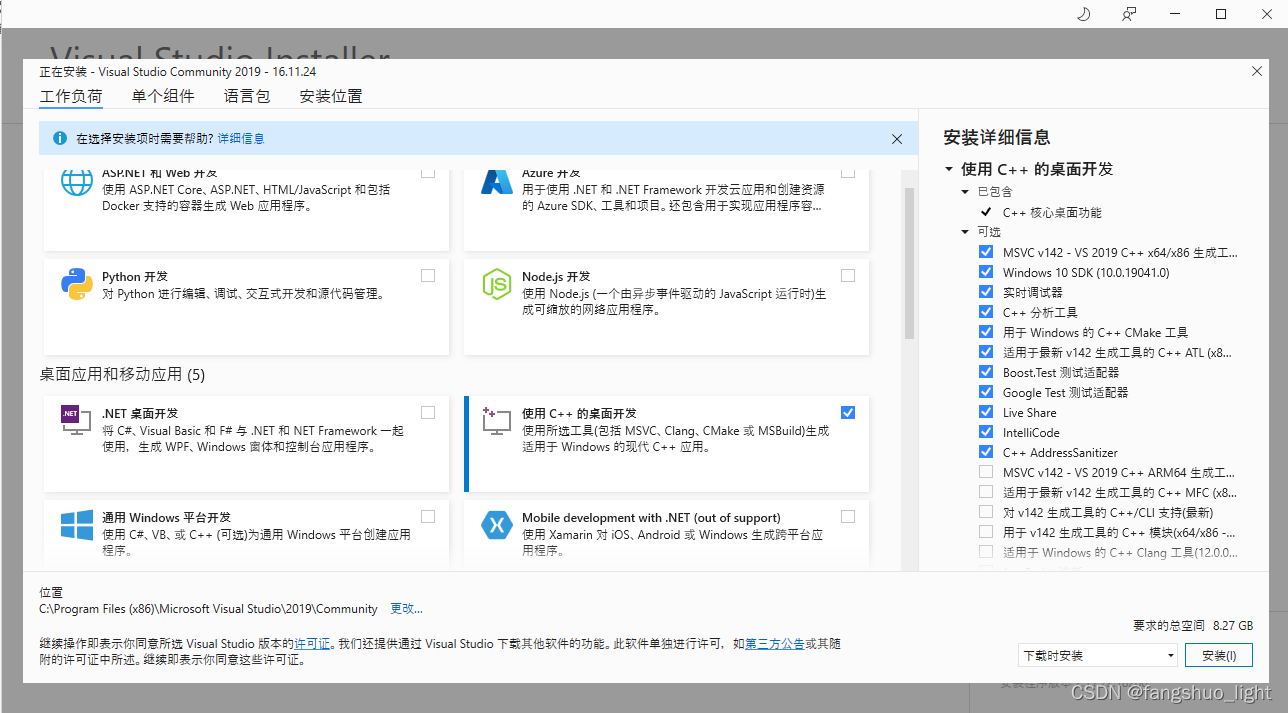This screenshot has width=1288, height=713.
Task: Enable the Node.js development workload checkbox
Action: [848, 275]
